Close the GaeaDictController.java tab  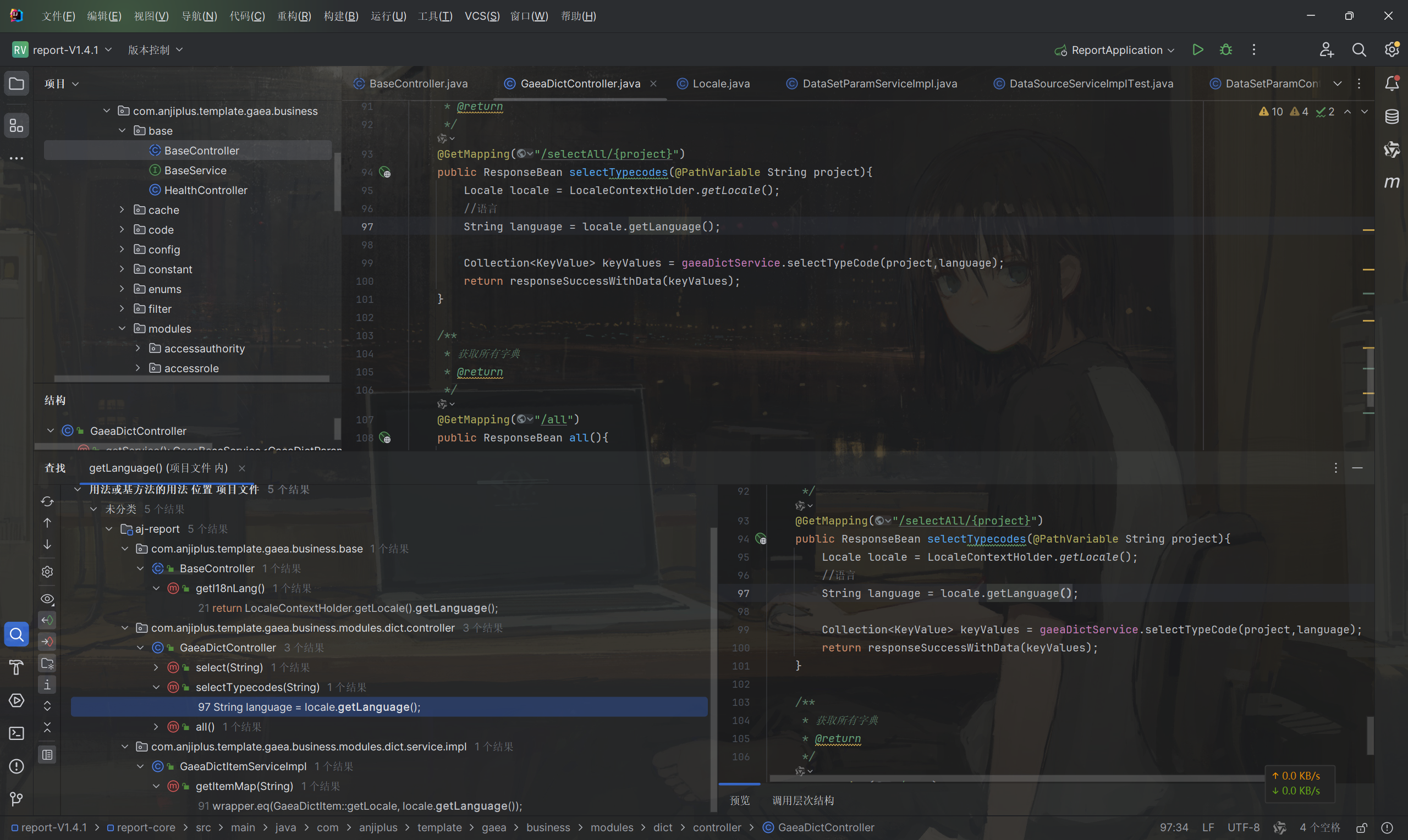653,84
